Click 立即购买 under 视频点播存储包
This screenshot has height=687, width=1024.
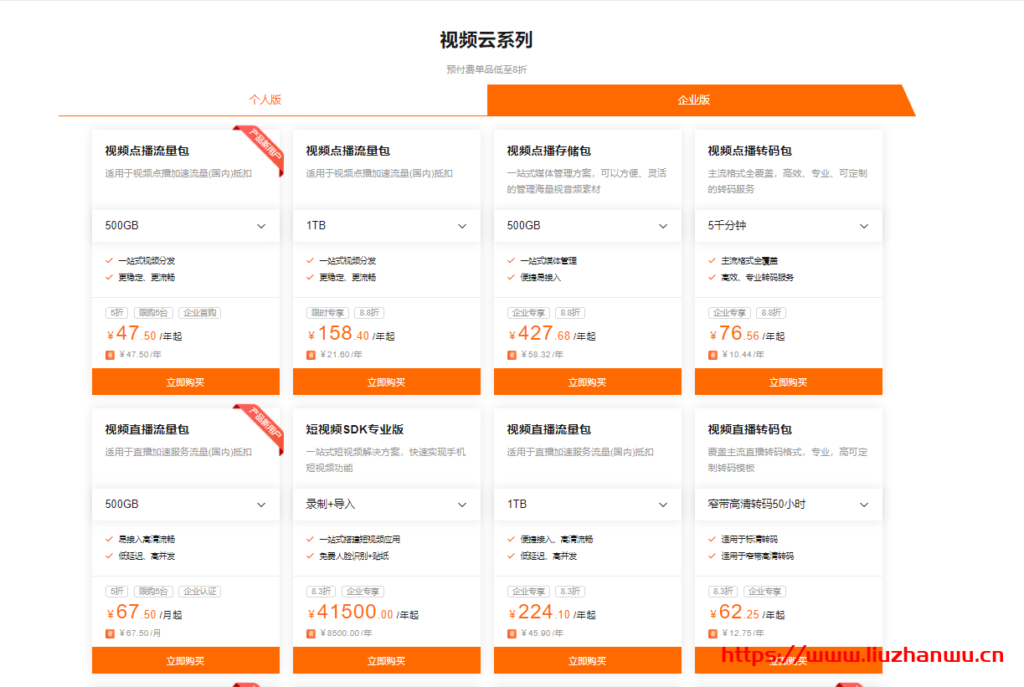tap(586, 382)
